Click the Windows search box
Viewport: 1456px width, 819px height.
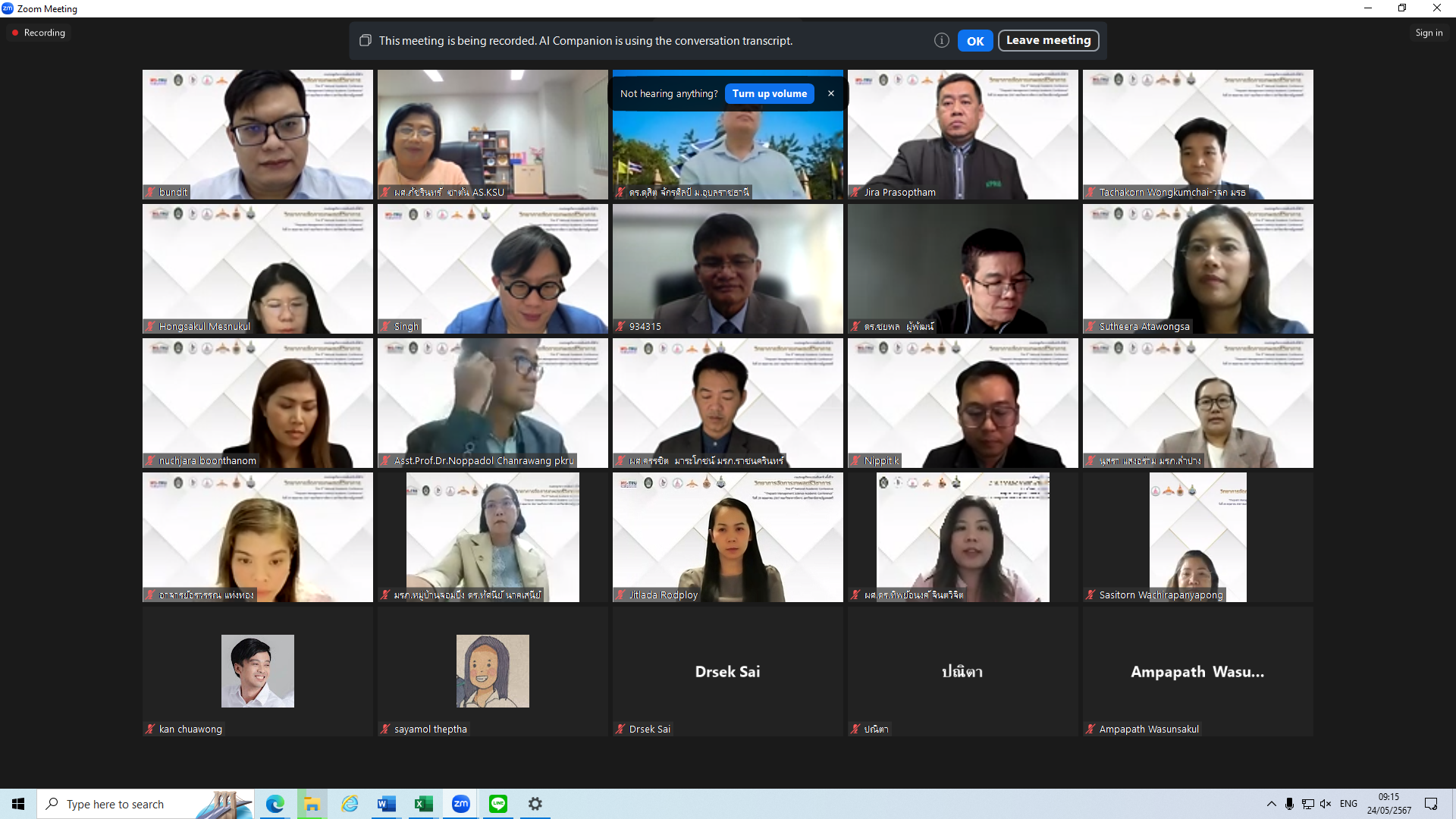tap(144, 804)
